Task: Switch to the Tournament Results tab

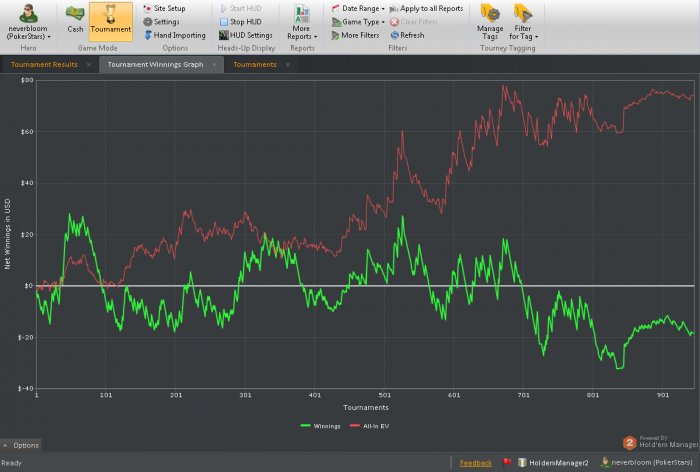Action: (x=44, y=64)
